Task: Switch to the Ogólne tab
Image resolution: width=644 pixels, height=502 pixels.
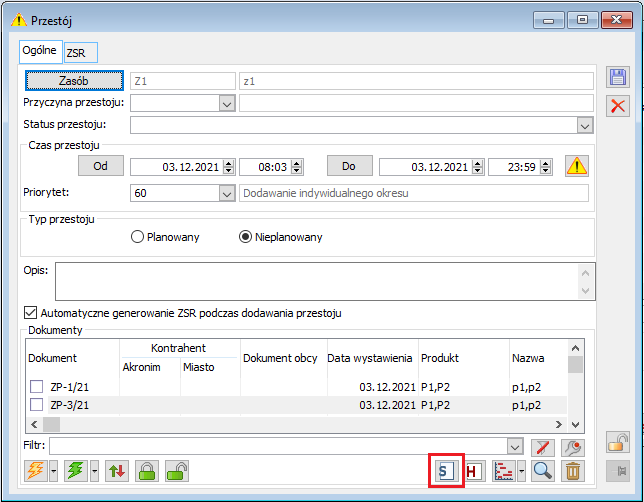Action: pos(40,51)
